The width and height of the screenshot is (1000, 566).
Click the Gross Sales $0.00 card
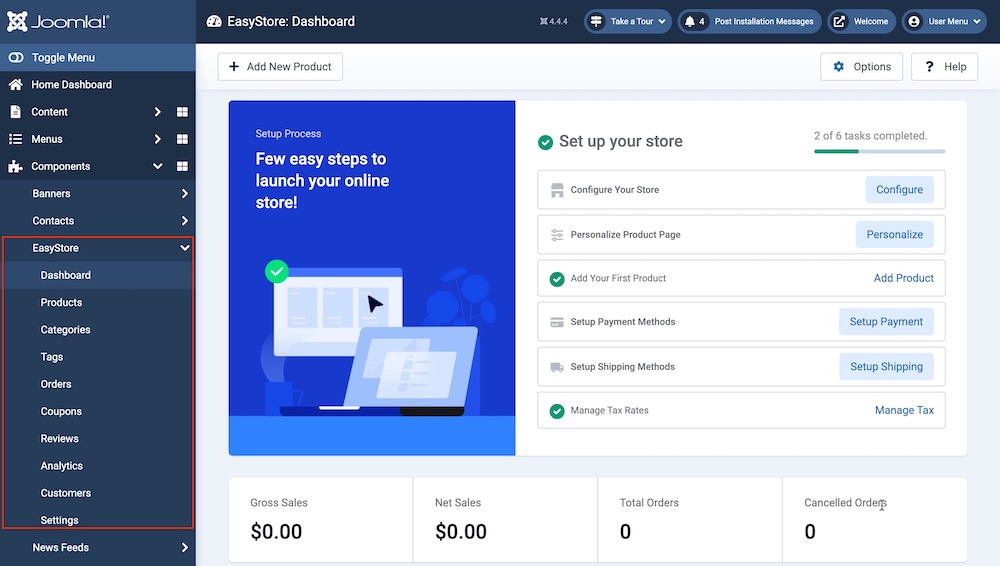[321, 520]
